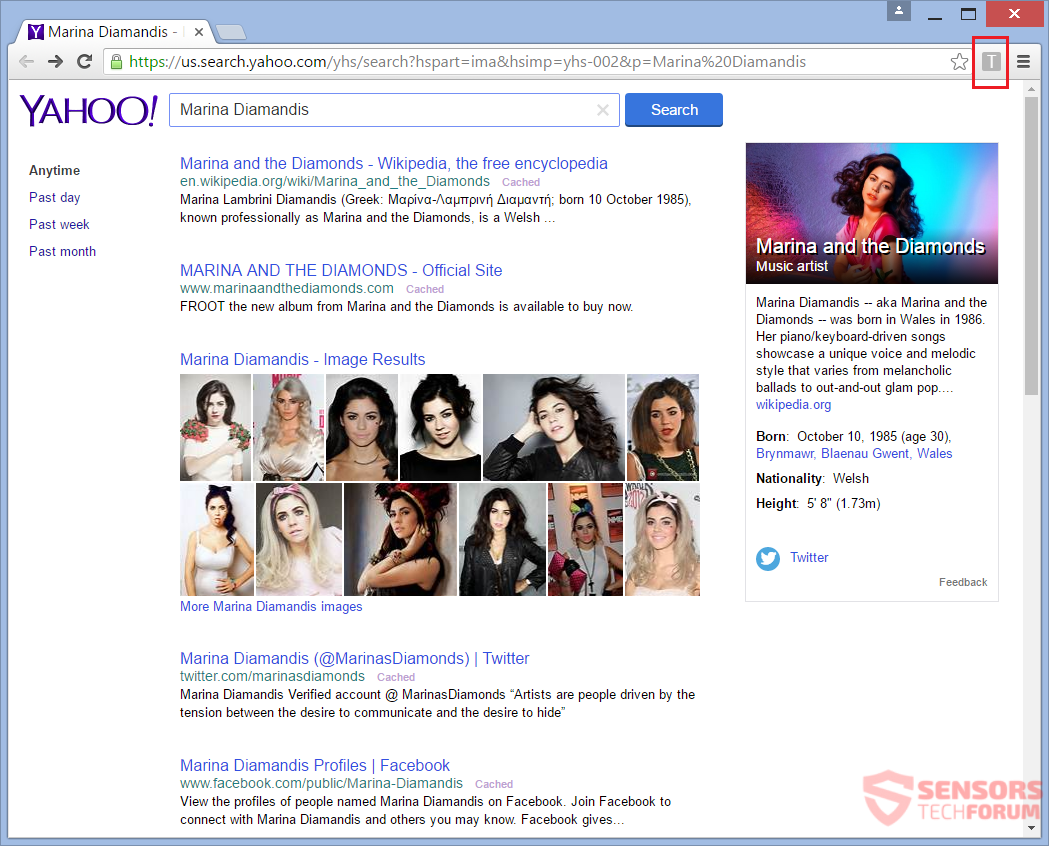Open Marina Diamandis Profiles Facebook result
The height and width of the screenshot is (846, 1049).
point(314,765)
